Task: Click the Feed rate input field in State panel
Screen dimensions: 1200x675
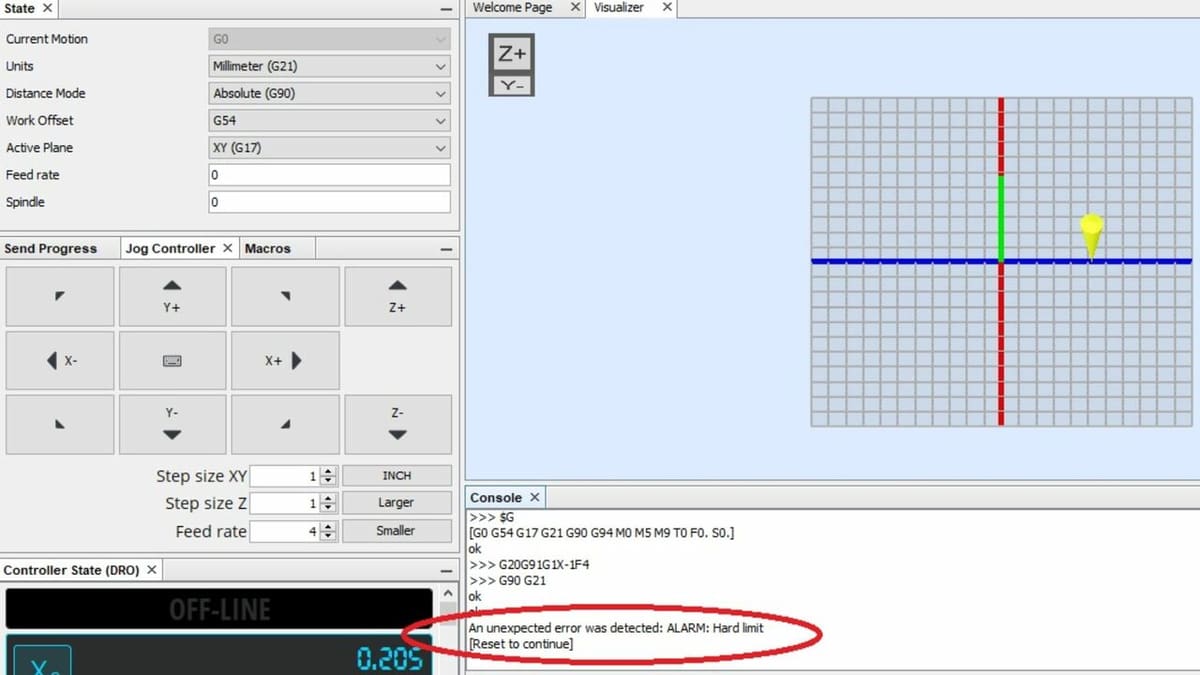Action: [328, 175]
